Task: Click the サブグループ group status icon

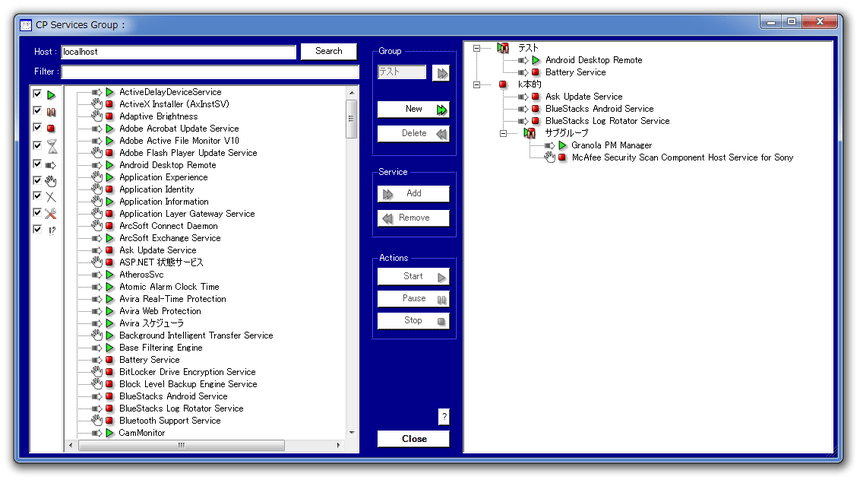Action: 529,133
